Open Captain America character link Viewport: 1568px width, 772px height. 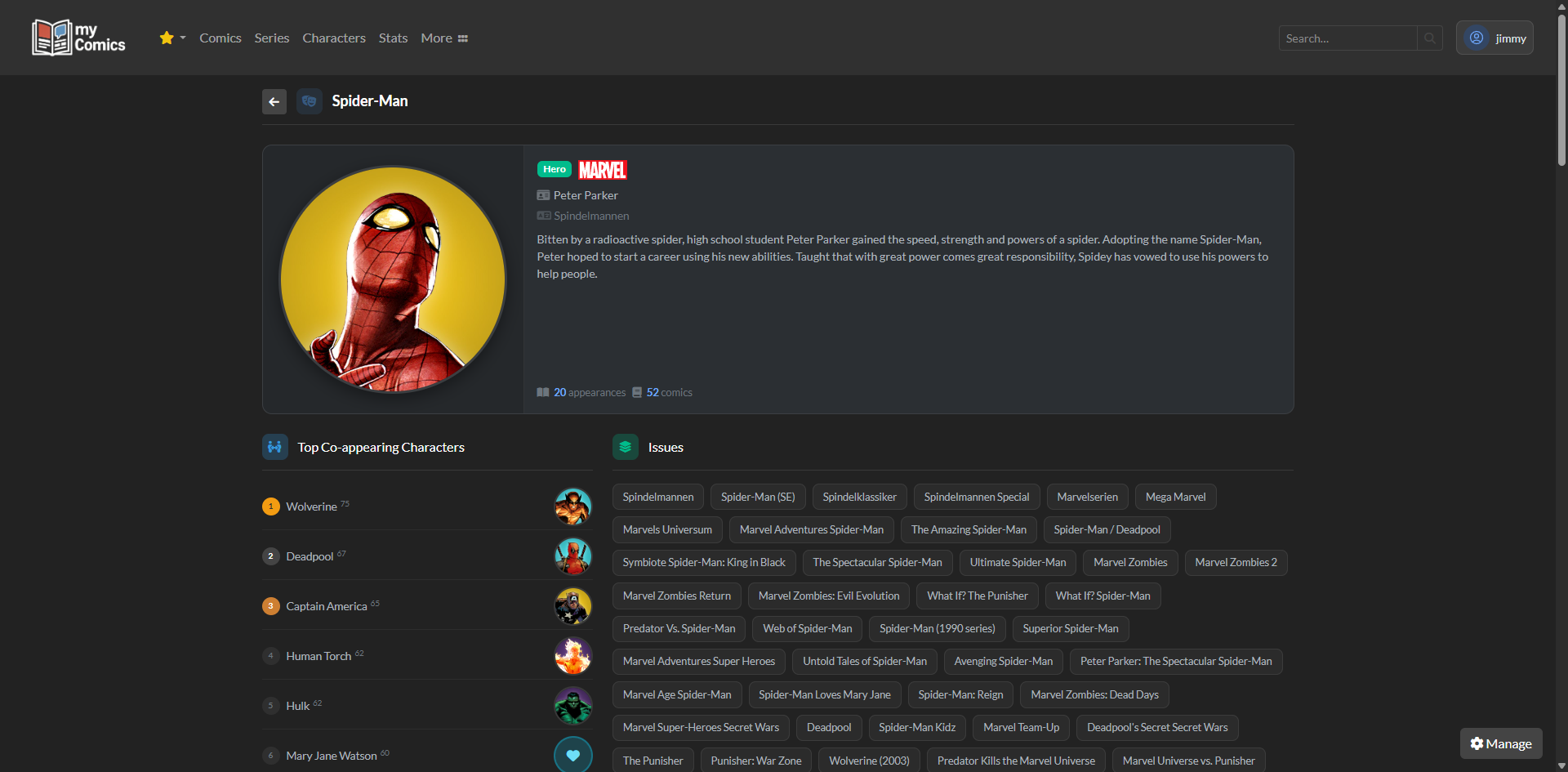[327, 606]
